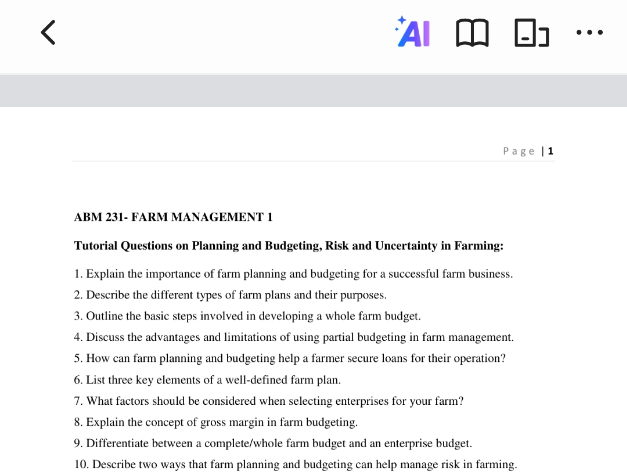This screenshot has width=627, height=472.
Task: Open the three-dot more options menu
Action: 589,32
